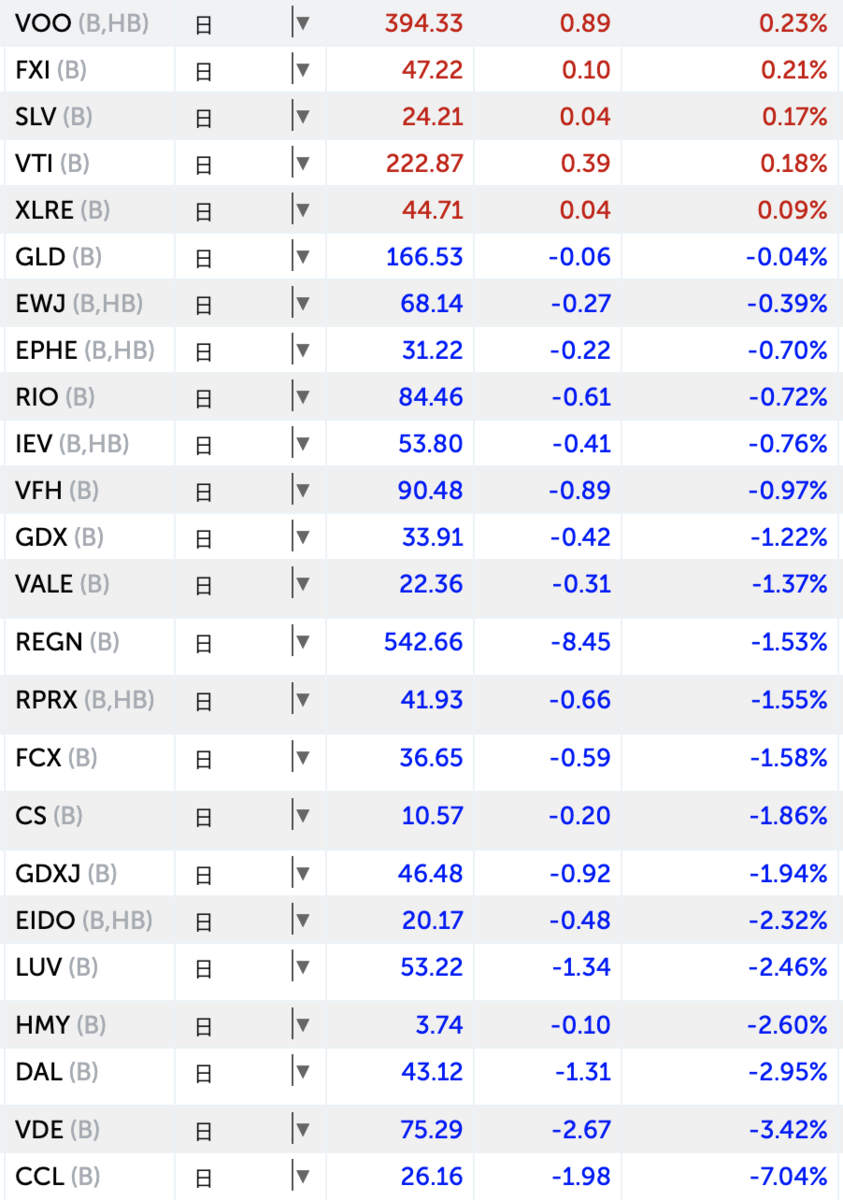Screen dimensions: 843x1200
Task: Click the daily chart icon on the GLD row
Action: click(x=203, y=257)
